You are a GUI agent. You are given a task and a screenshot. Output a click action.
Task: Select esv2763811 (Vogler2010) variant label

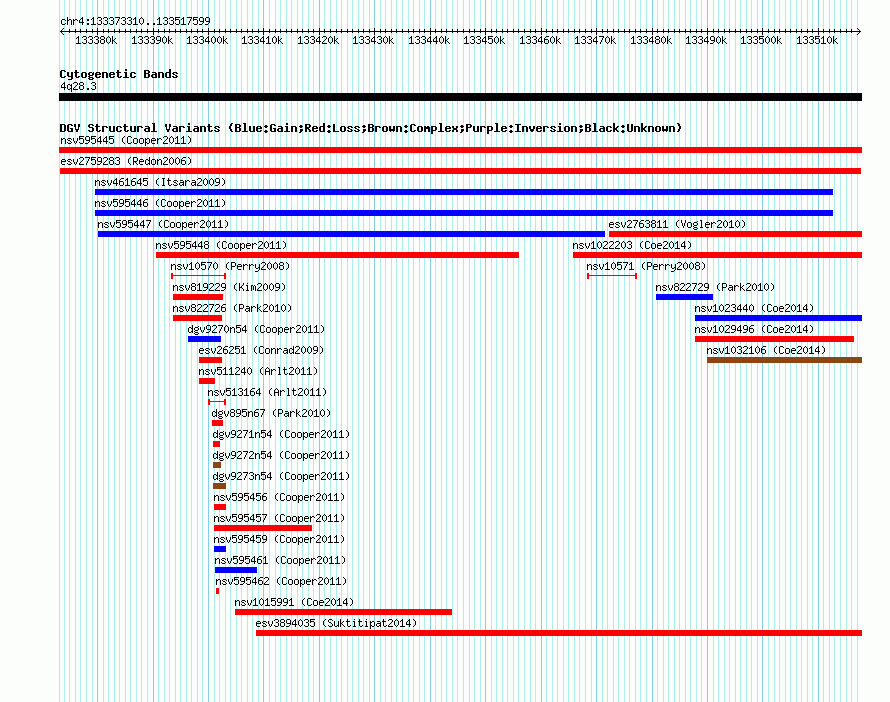tap(677, 224)
